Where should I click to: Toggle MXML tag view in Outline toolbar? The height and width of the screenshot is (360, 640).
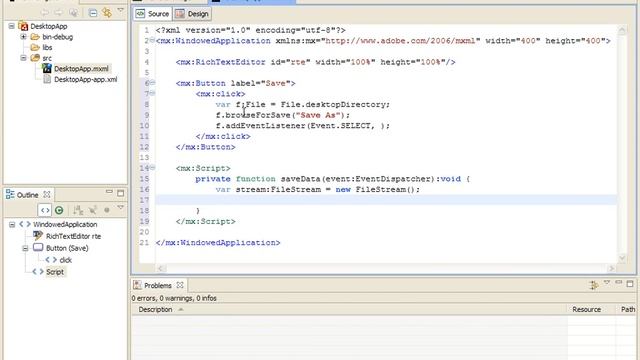(x=45, y=210)
